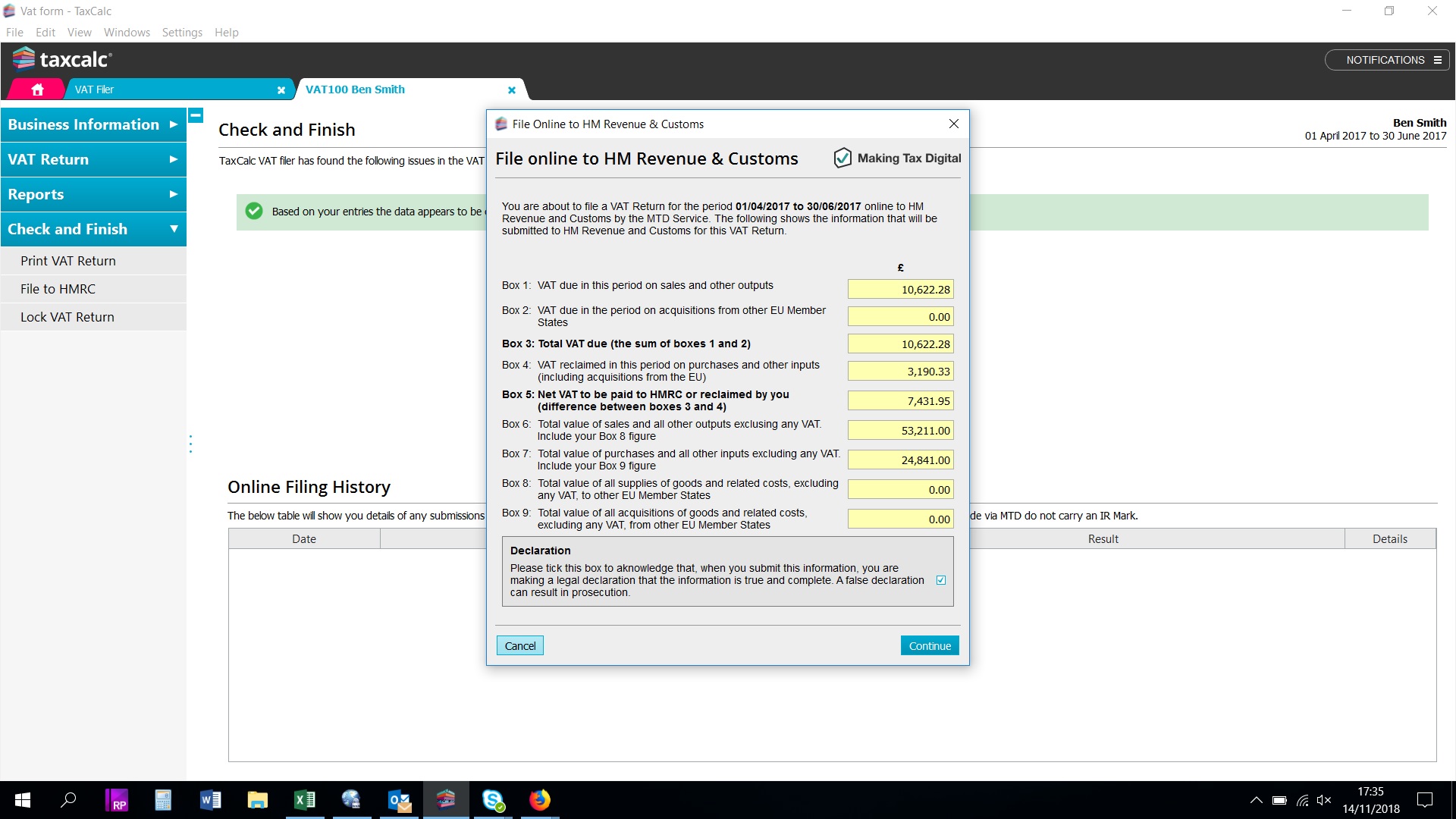Open the Notifications hamburger menu
Image resolution: width=1456 pixels, height=819 pixels.
pos(1437,60)
